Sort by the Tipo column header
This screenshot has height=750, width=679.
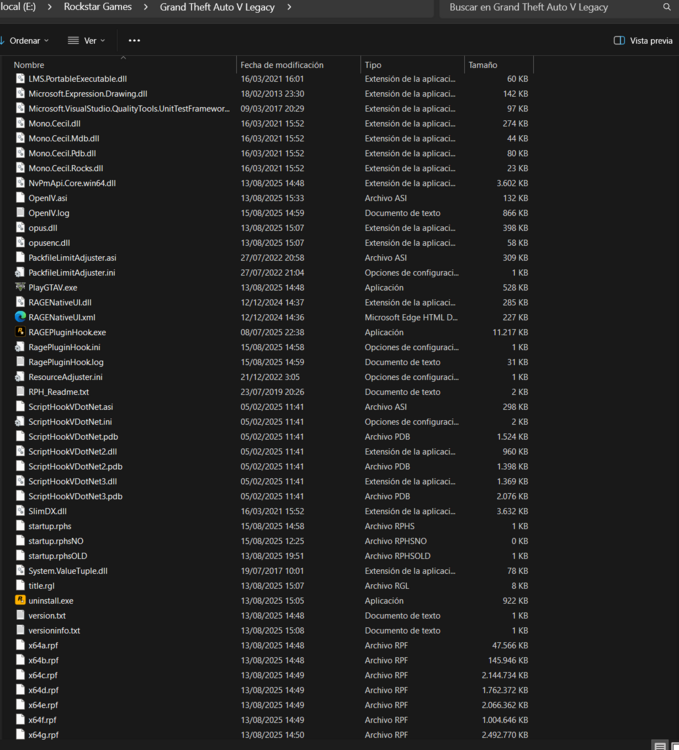click(x=373, y=65)
